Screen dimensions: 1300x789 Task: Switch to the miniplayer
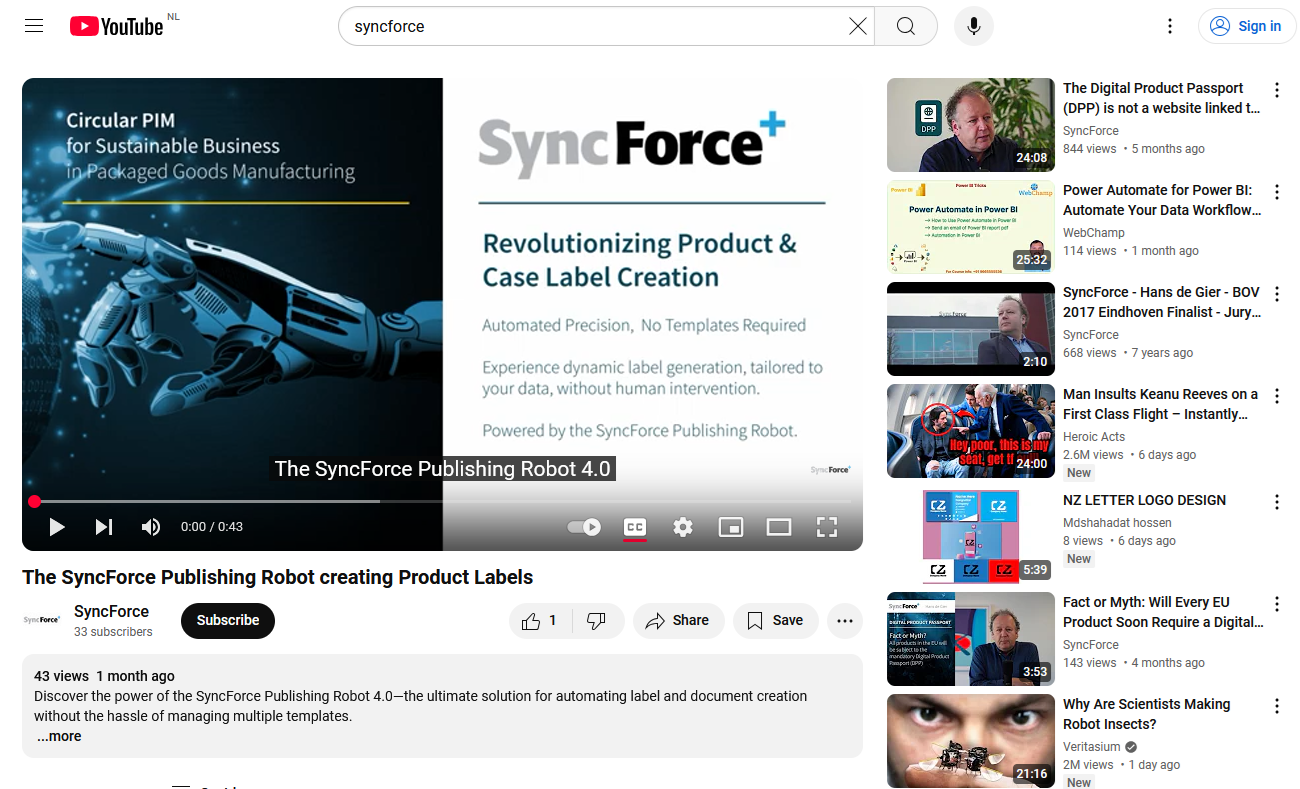pyautogui.click(x=731, y=527)
